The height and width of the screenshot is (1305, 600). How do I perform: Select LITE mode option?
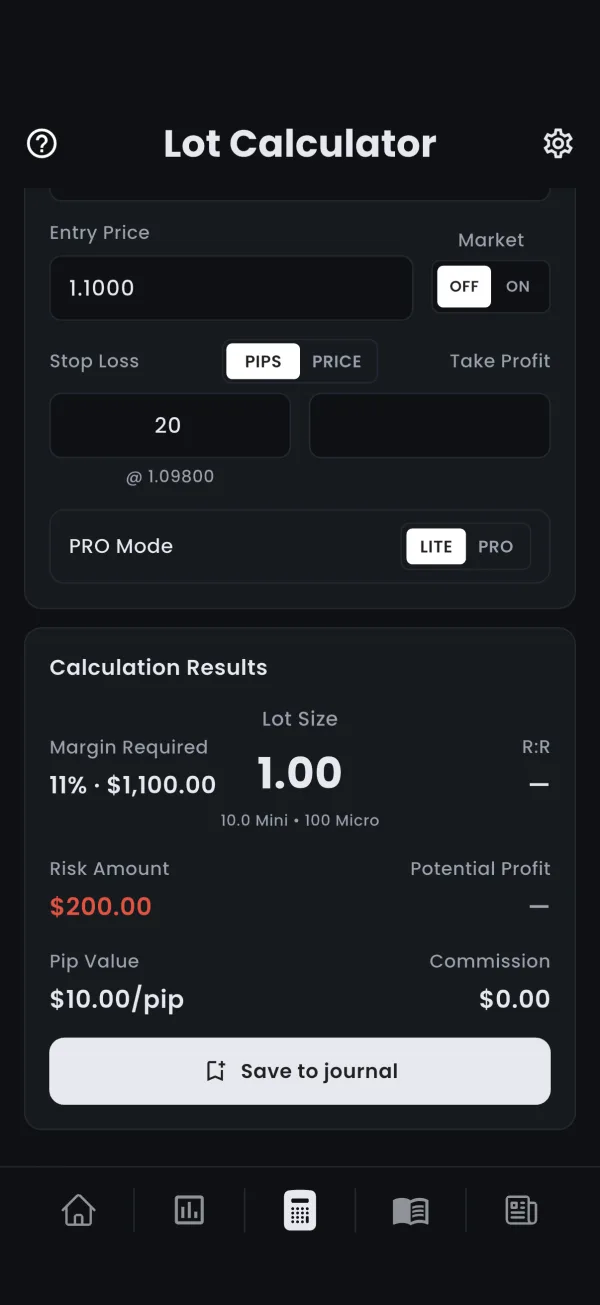pos(436,547)
